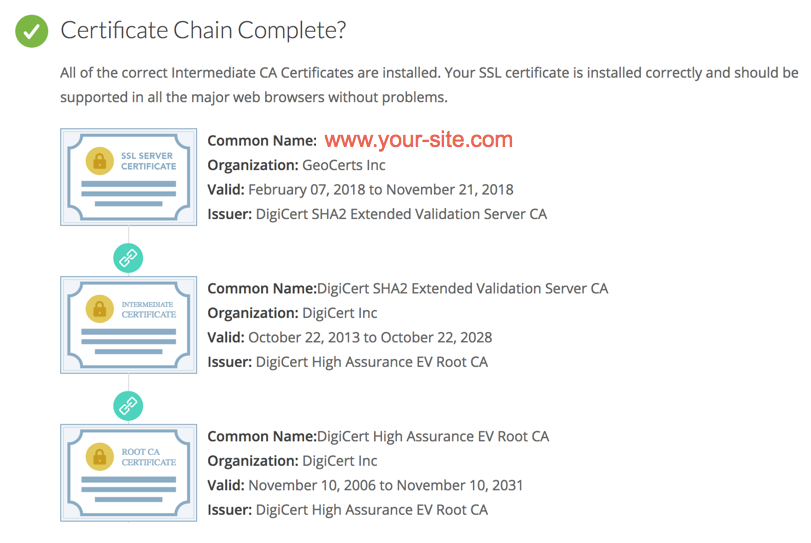
Task: Click the chain link icon above Root CA
Action: [128, 405]
